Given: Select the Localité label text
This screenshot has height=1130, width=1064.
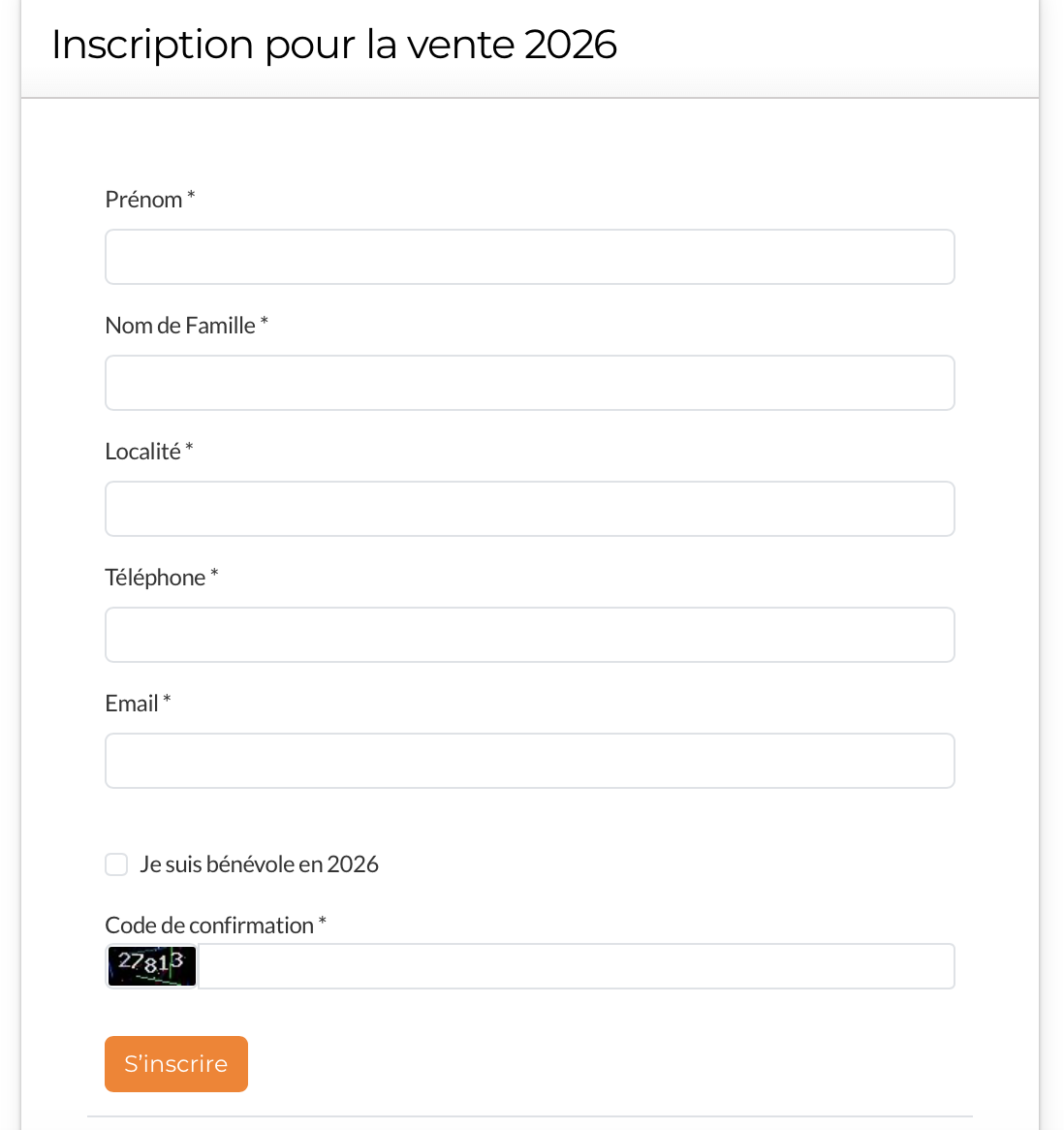Looking at the screenshot, I should pyautogui.click(x=142, y=452).
